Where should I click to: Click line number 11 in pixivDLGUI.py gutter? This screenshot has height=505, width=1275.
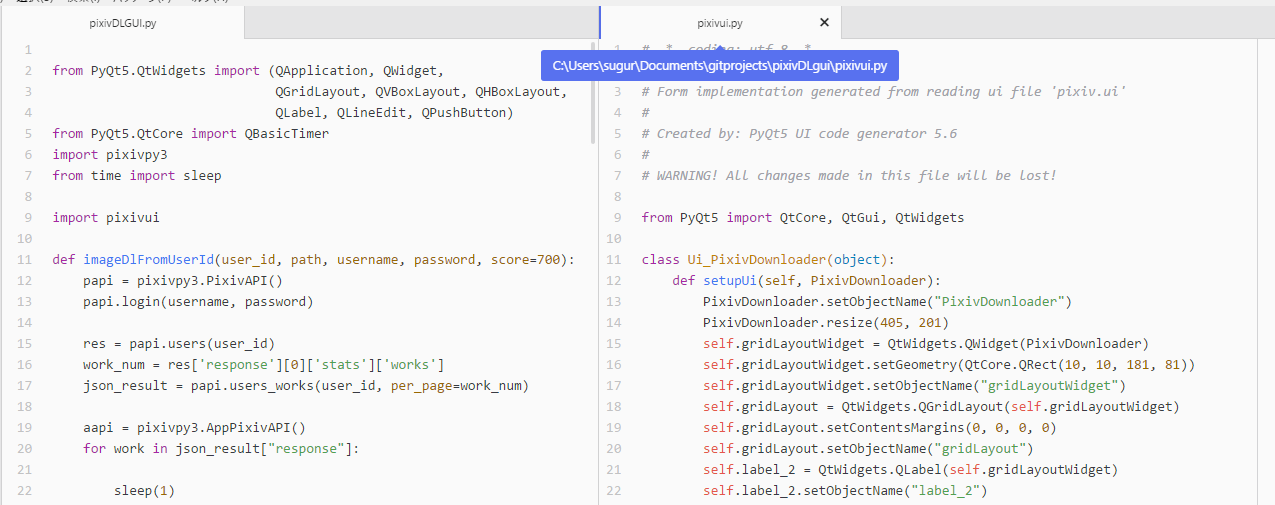[26, 259]
